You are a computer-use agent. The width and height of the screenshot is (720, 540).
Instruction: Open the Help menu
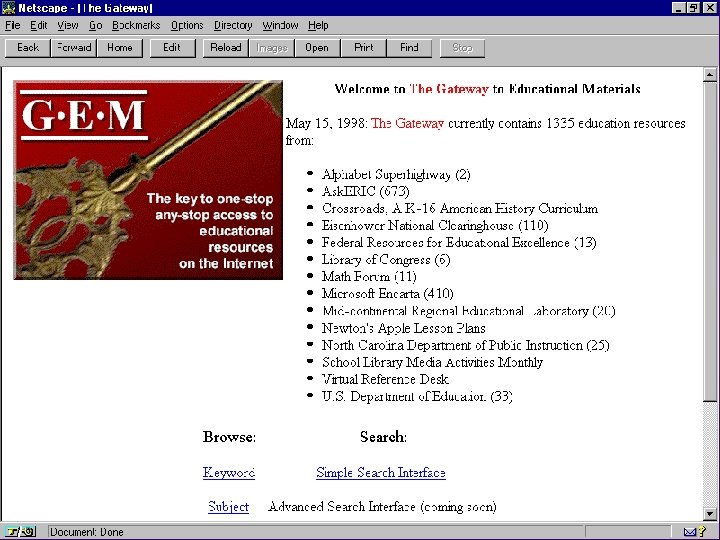[318, 25]
